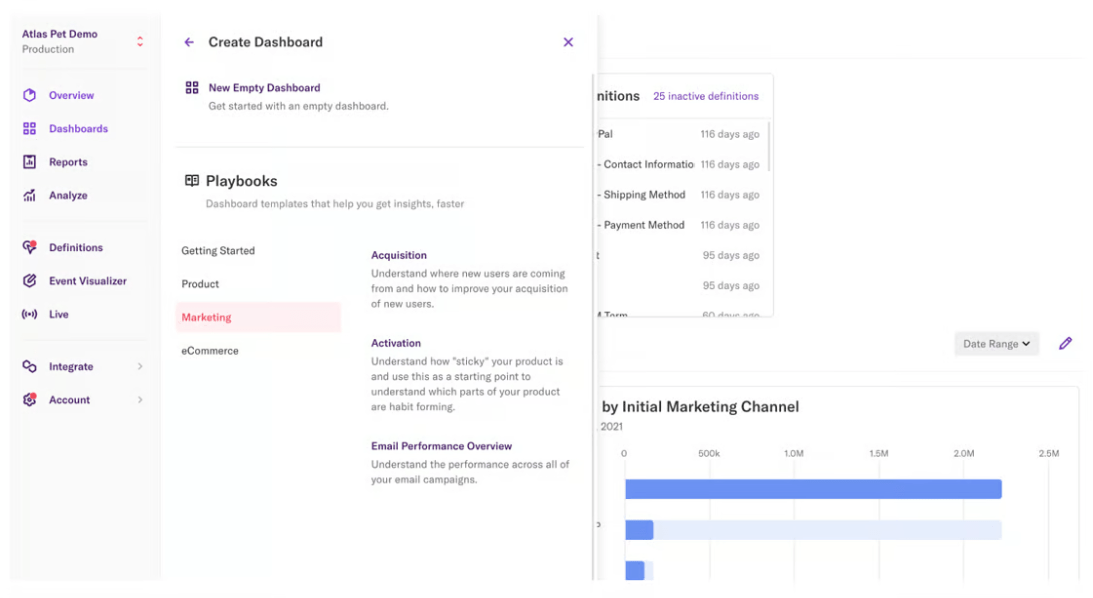1093x598 pixels.
Task: Go back using the left arrow
Action: [189, 43]
